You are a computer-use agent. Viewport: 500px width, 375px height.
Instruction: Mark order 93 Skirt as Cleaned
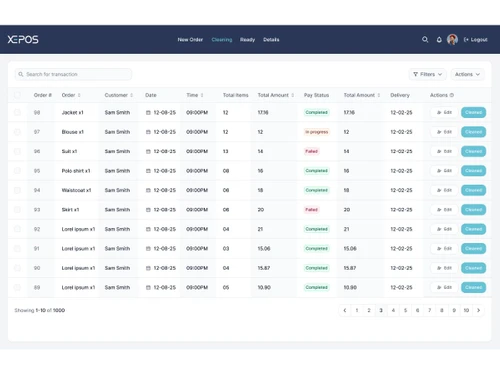(473, 210)
